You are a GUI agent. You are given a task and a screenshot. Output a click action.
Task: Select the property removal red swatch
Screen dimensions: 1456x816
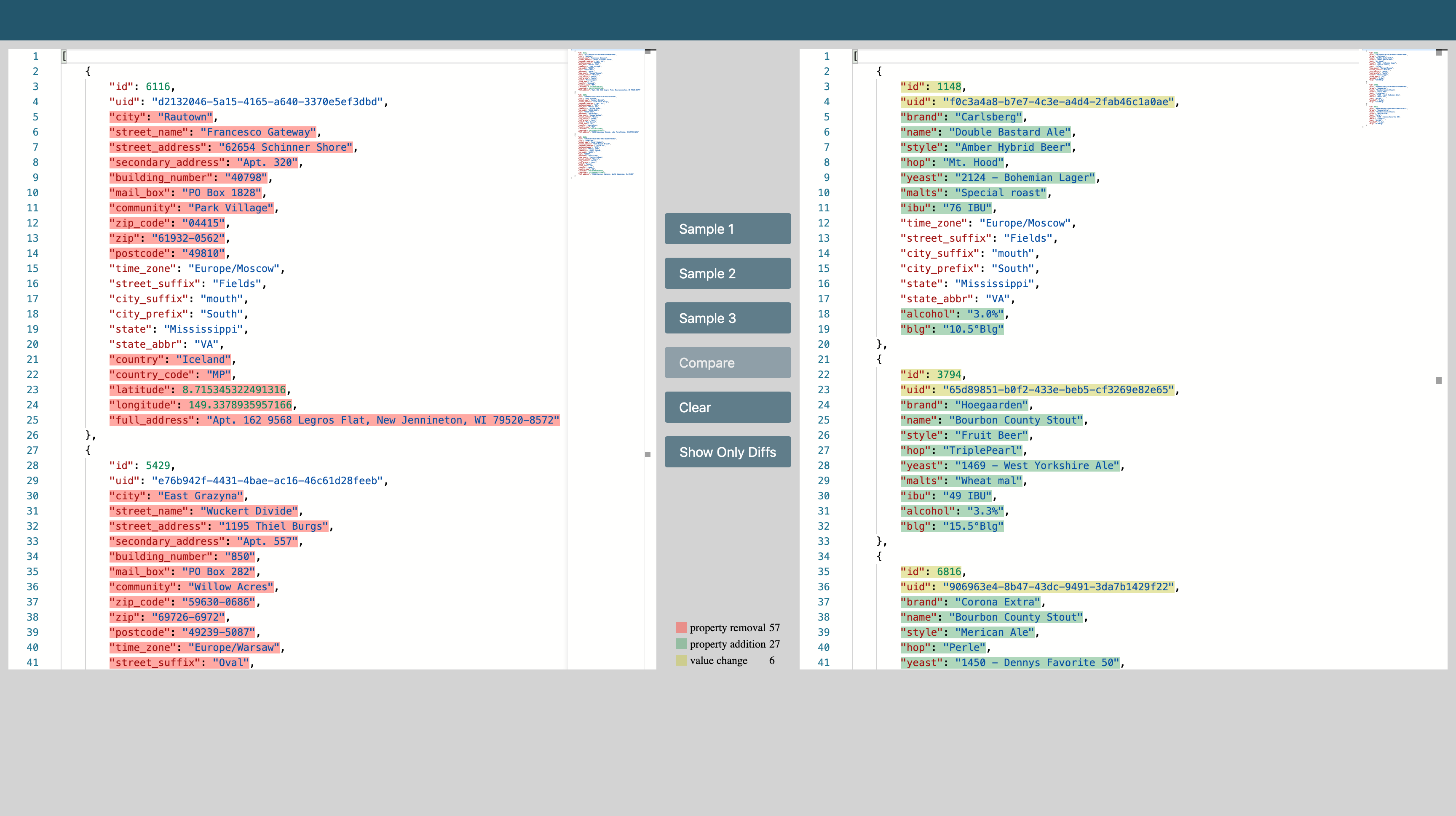click(x=681, y=627)
